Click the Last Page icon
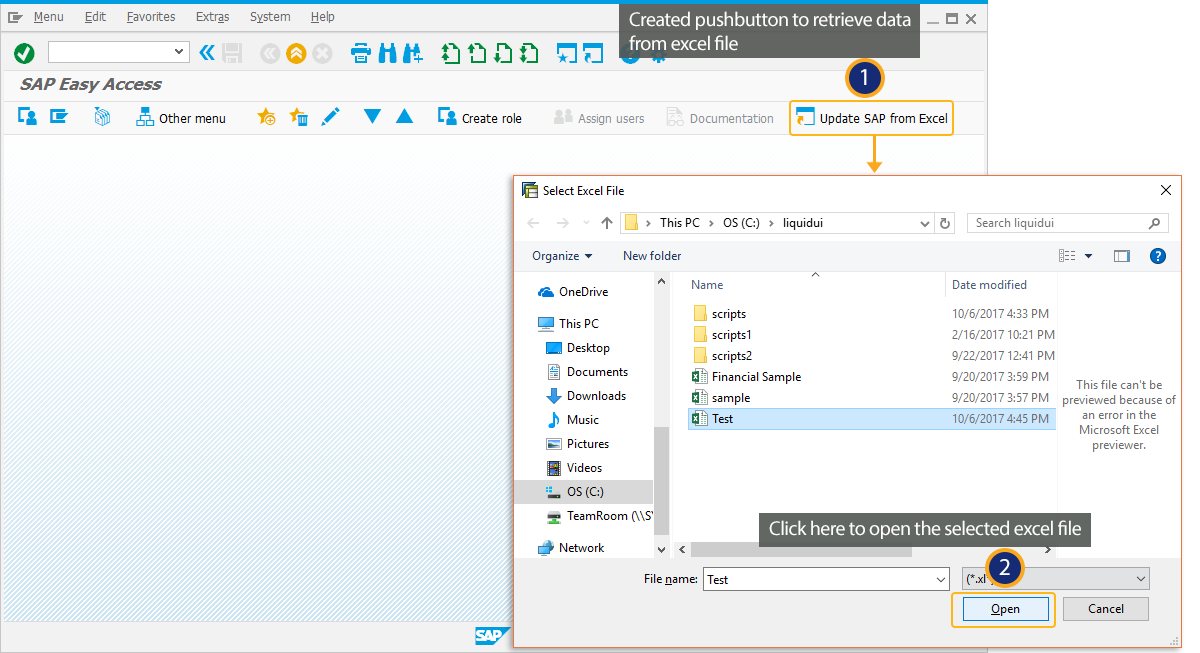Viewport: 1200px width, 653px height. pyautogui.click(x=530, y=53)
